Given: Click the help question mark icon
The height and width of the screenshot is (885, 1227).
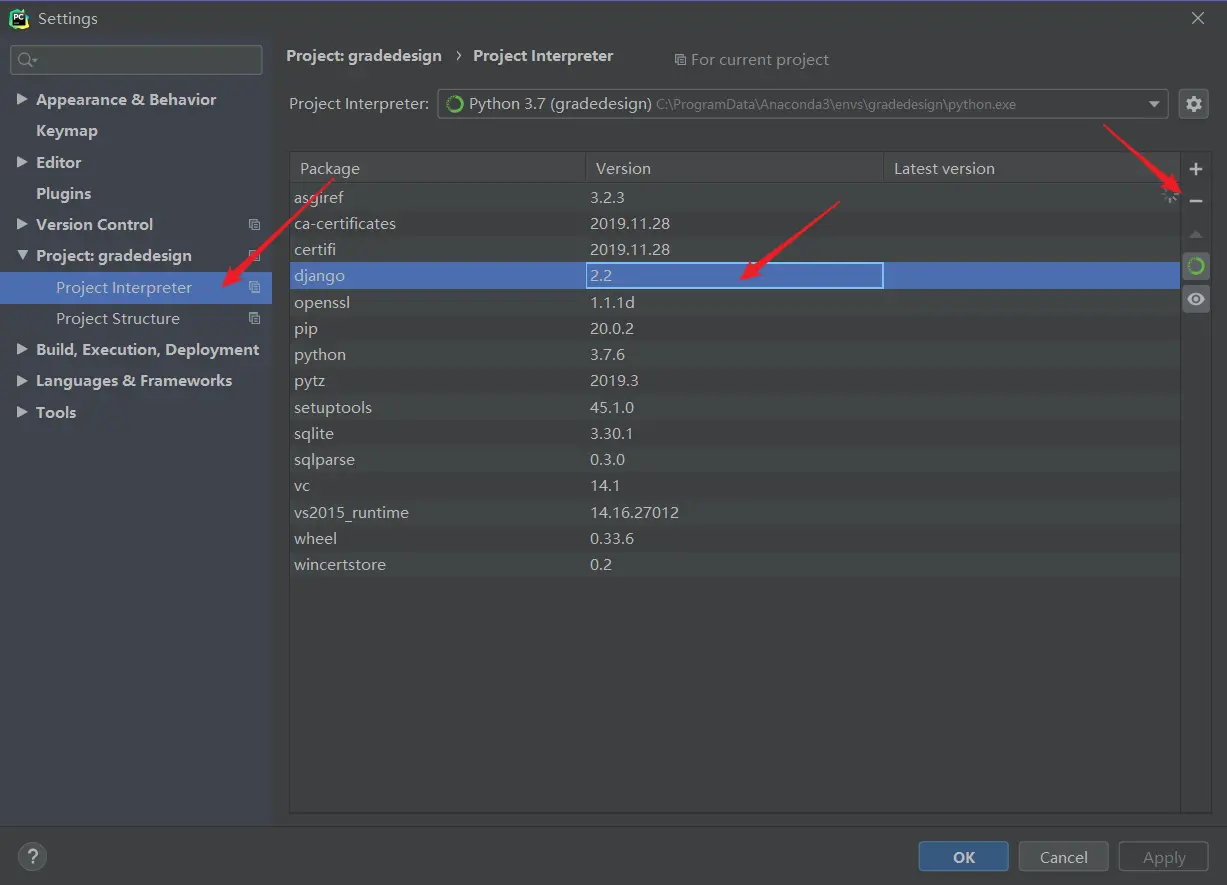Looking at the screenshot, I should coord(32,857).
